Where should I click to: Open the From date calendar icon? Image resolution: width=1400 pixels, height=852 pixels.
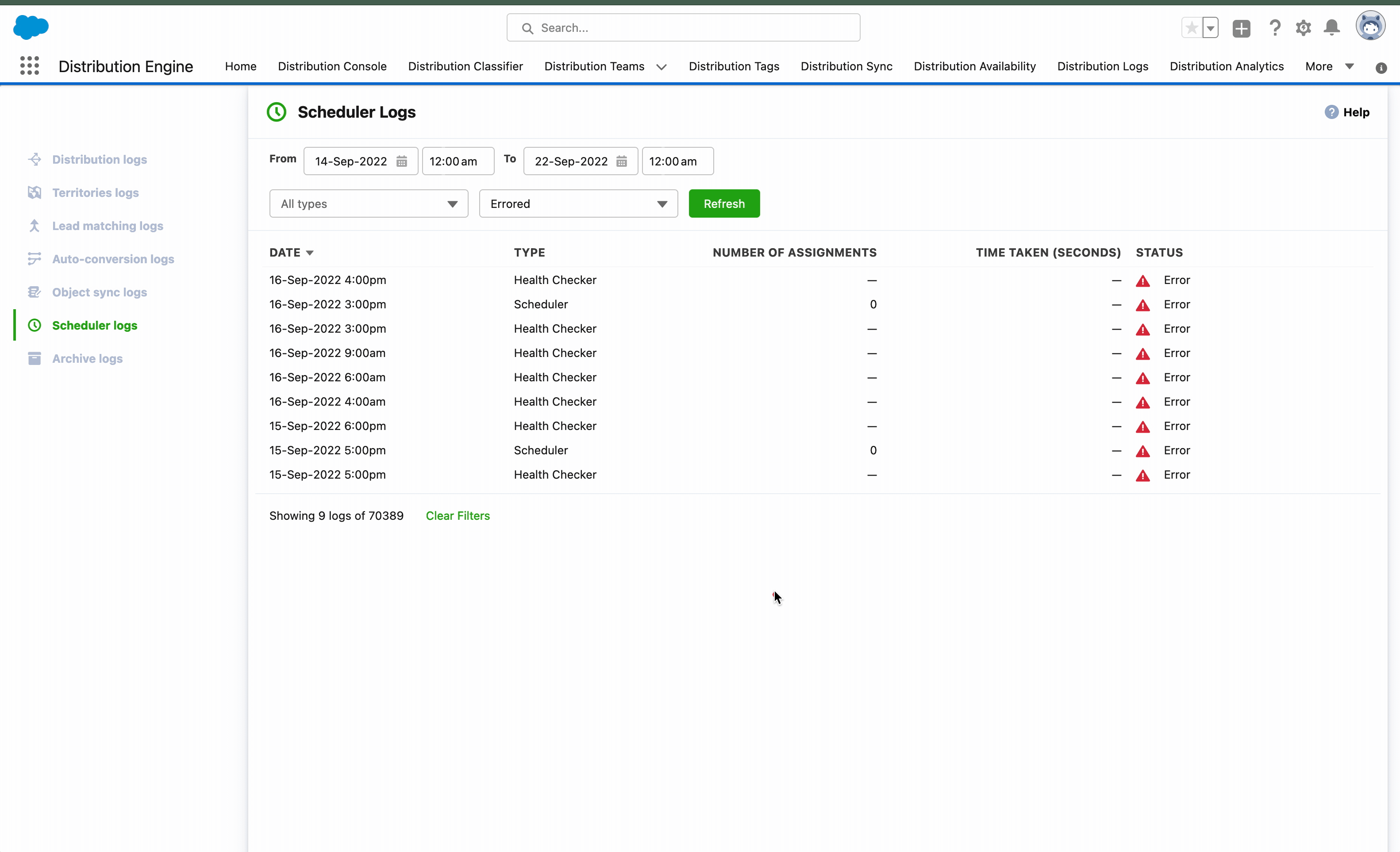pos(402,161)
